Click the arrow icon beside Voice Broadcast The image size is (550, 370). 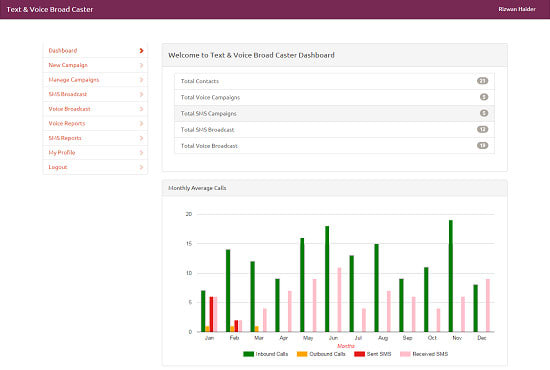coord(141,109)
